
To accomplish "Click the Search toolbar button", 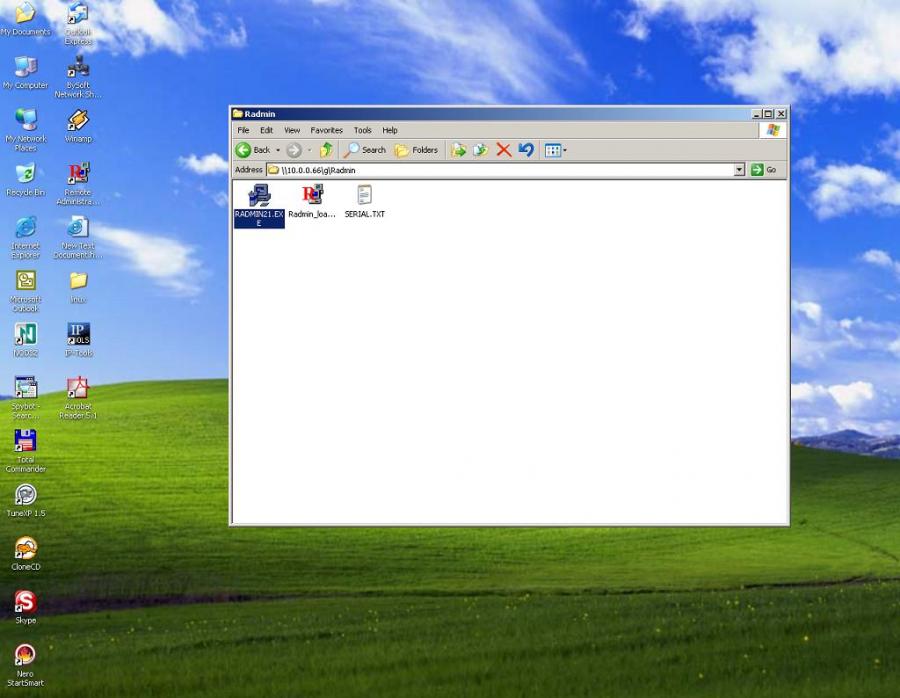I will [365, 150].
